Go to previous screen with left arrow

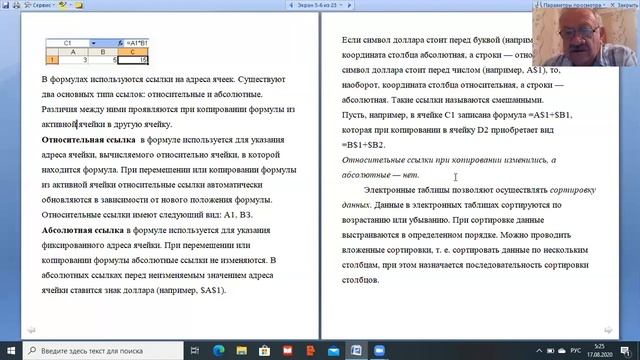291,5
